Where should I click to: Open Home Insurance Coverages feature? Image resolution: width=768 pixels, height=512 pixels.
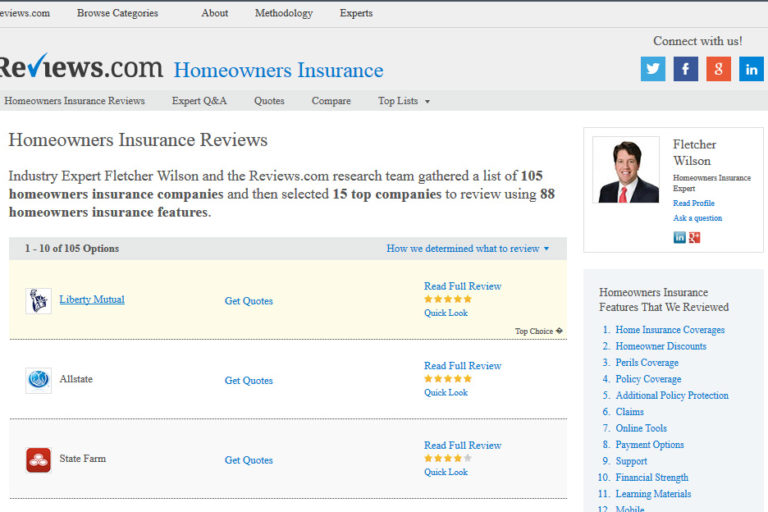670,330
